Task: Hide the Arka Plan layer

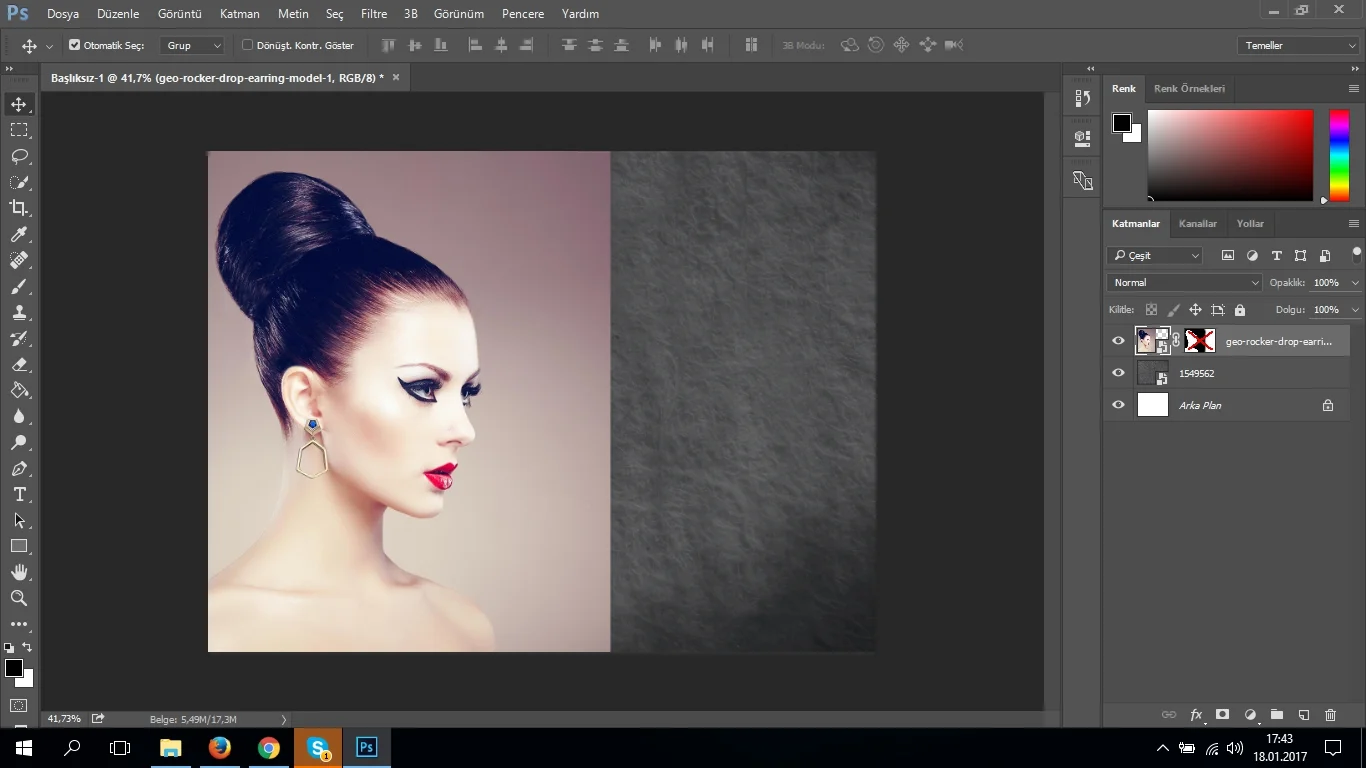Action: (1118, 405)
